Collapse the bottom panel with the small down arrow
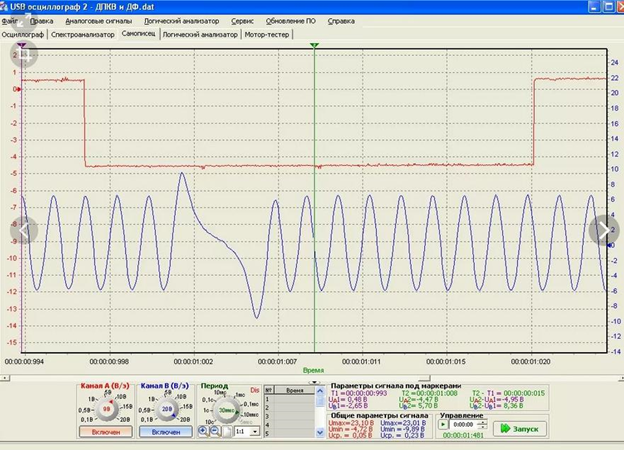The image size is (624, 450). (314, 382)
